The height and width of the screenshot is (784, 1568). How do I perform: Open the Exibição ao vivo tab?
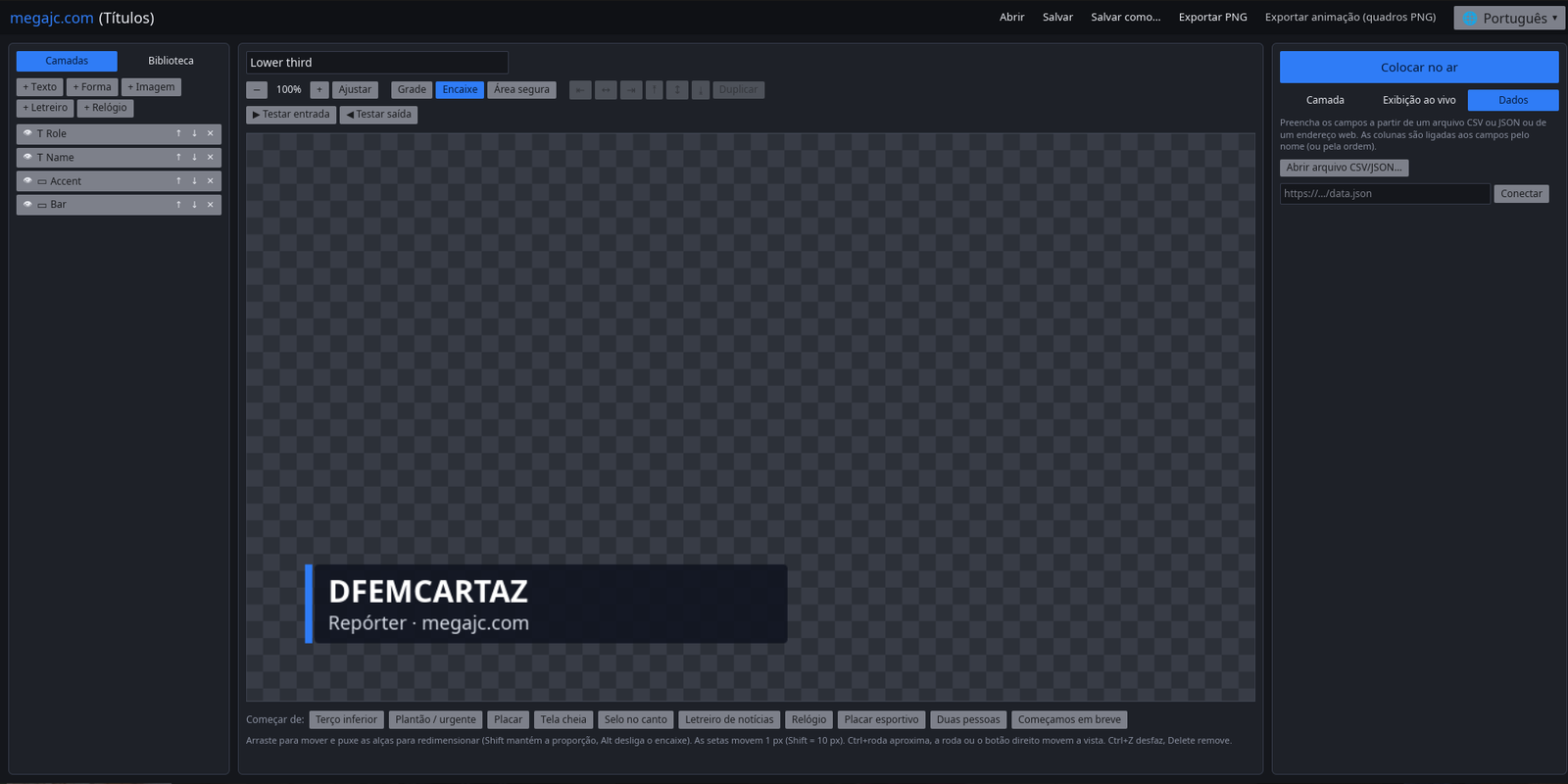1419,100
